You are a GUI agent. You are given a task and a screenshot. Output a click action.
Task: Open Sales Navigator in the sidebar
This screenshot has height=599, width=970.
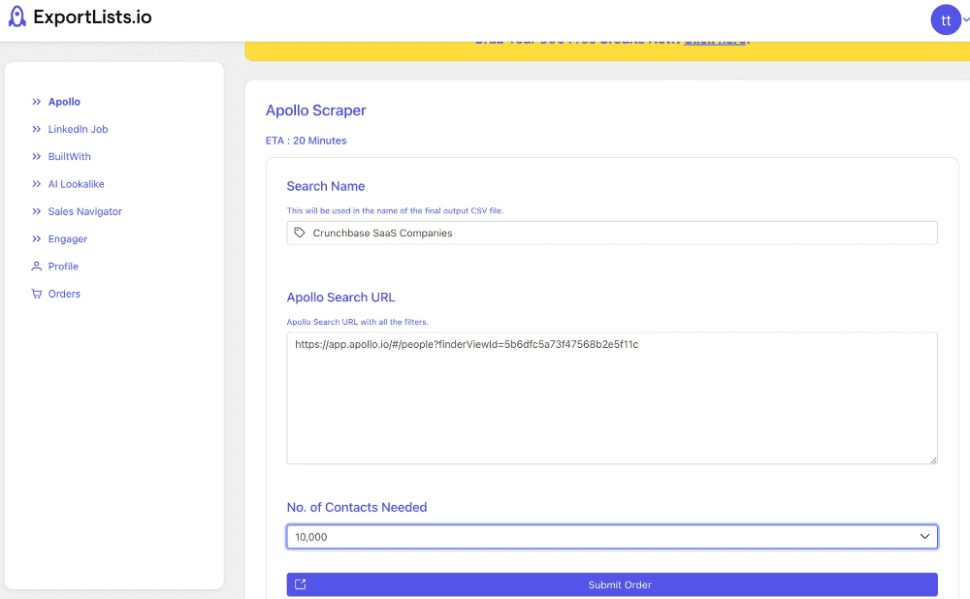pos(85,212)
